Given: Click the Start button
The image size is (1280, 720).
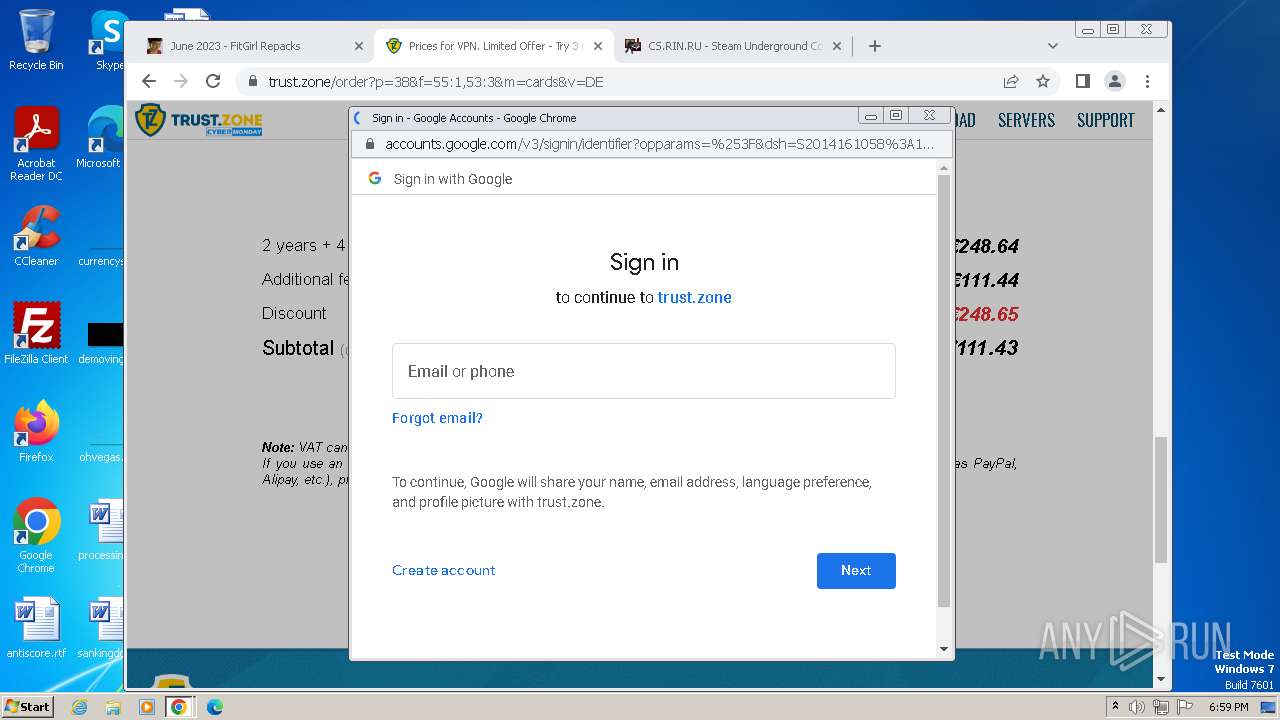Looking at the screenshot, I should point(27,707).
